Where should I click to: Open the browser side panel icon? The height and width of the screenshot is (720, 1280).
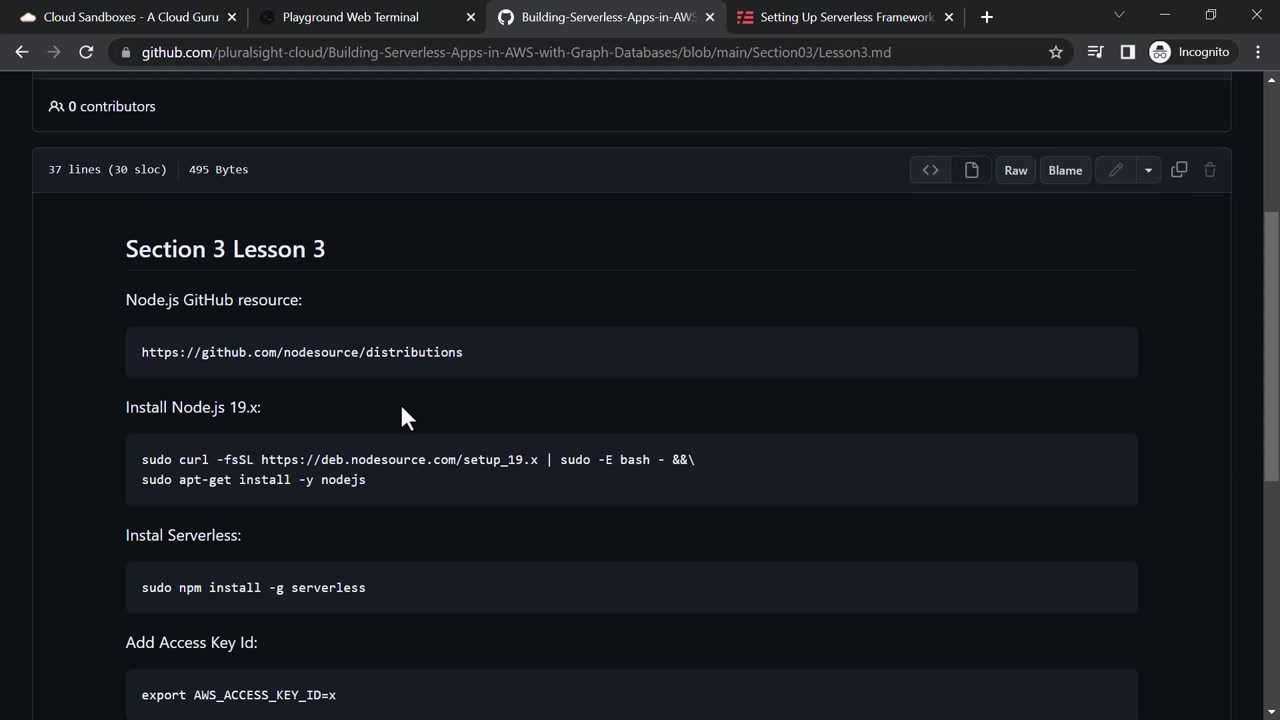[x=1128, y=52]
